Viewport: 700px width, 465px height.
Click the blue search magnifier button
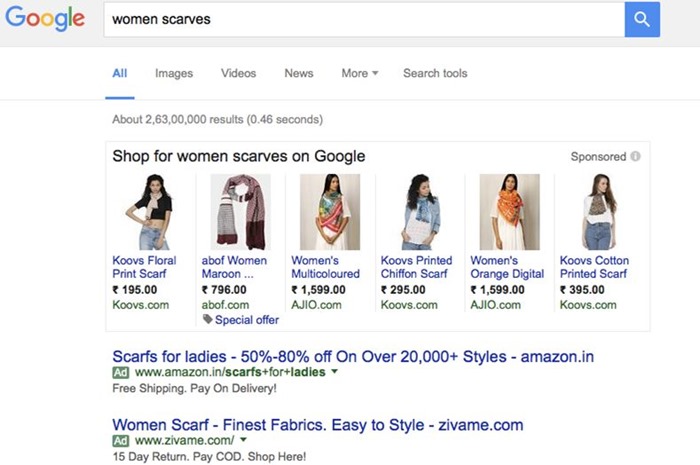(642, 19)
